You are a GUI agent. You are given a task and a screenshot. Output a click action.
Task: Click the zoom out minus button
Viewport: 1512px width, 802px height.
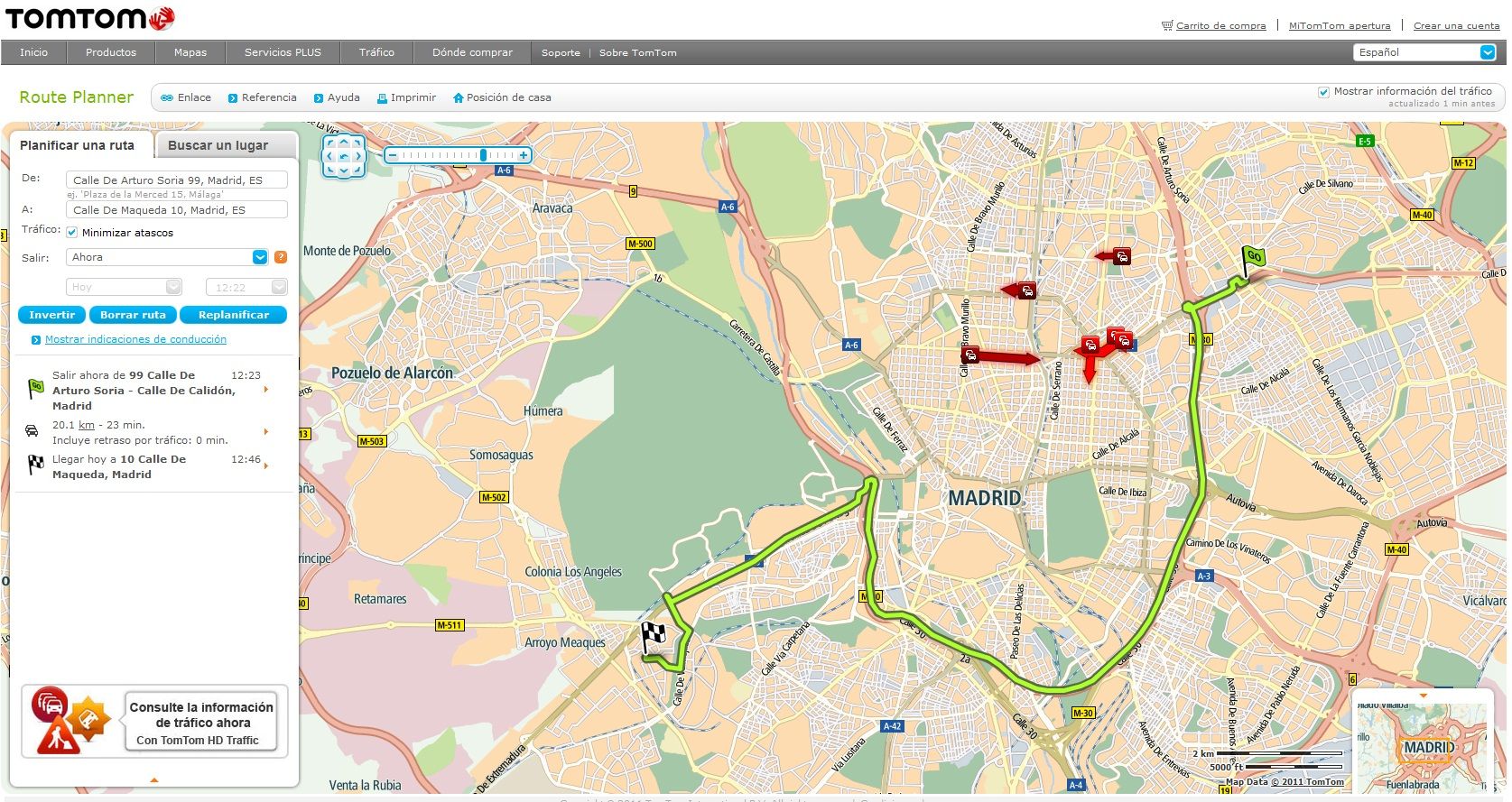click(x=392, y=155)
